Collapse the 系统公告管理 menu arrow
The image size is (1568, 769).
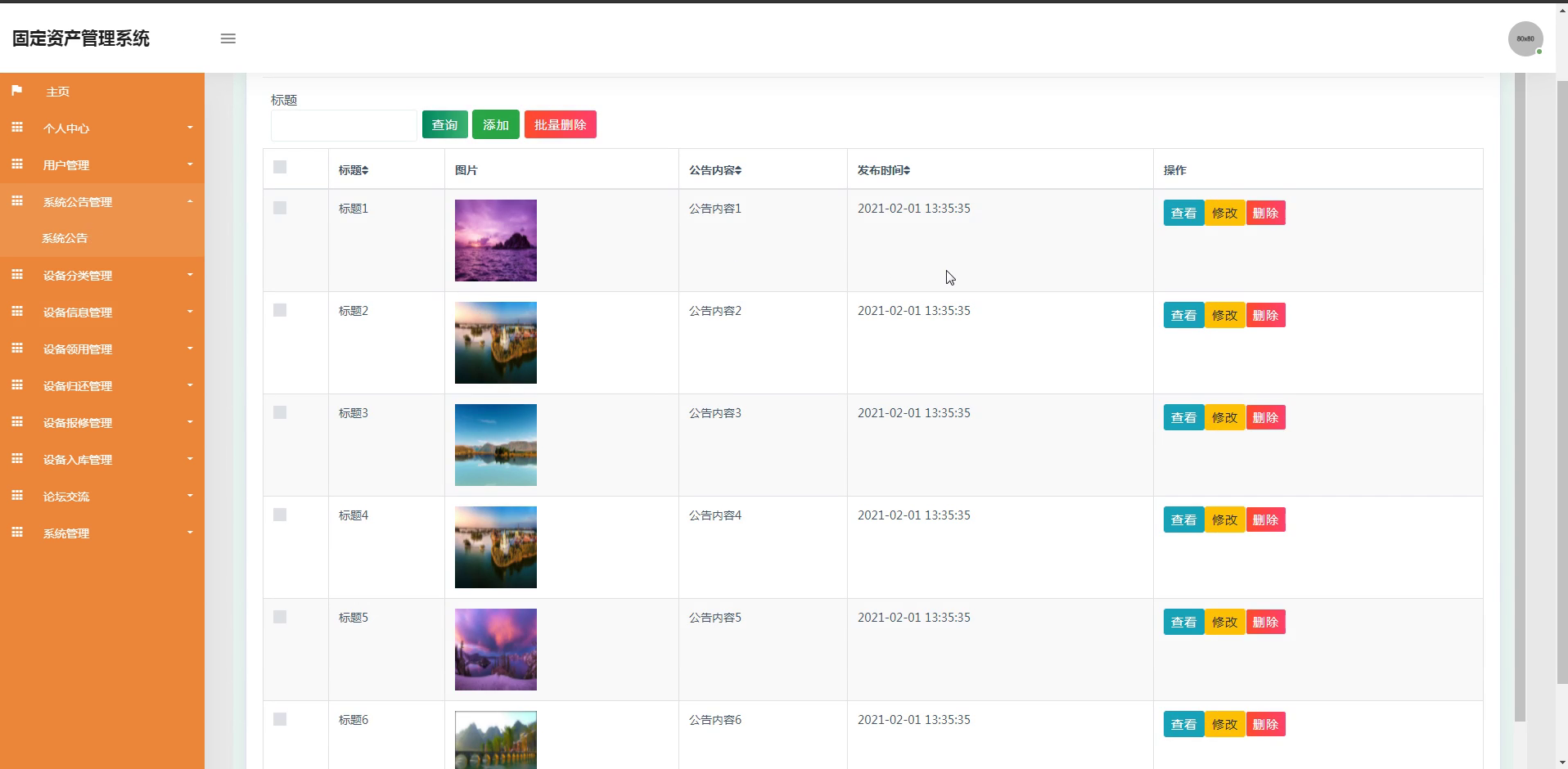click(x=190, y=201)
